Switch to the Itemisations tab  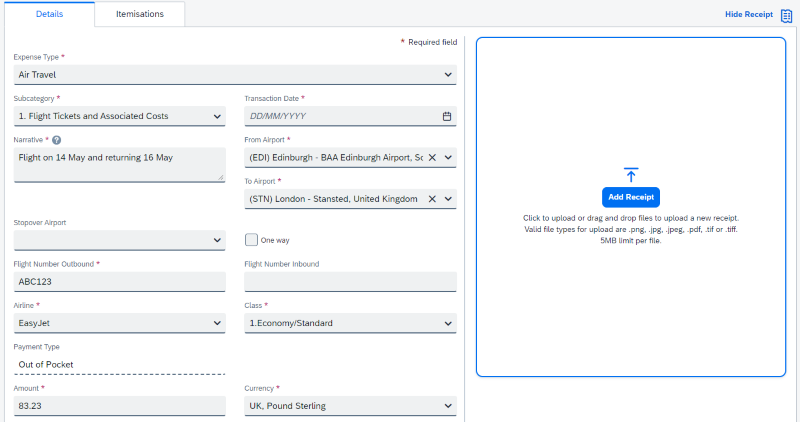pos(140,15)
